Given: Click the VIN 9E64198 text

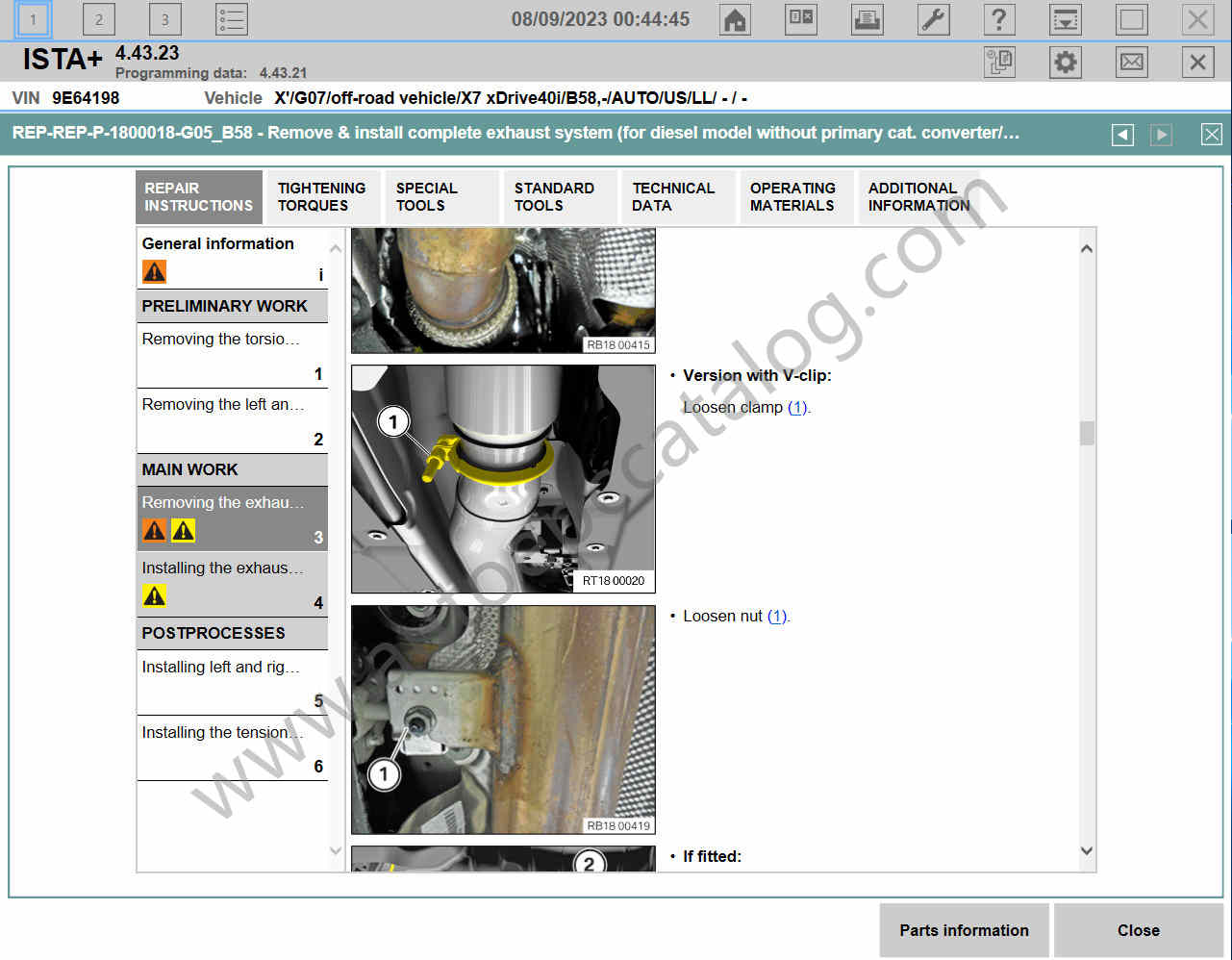Looking at the screenshot, I should pos(65,98).
